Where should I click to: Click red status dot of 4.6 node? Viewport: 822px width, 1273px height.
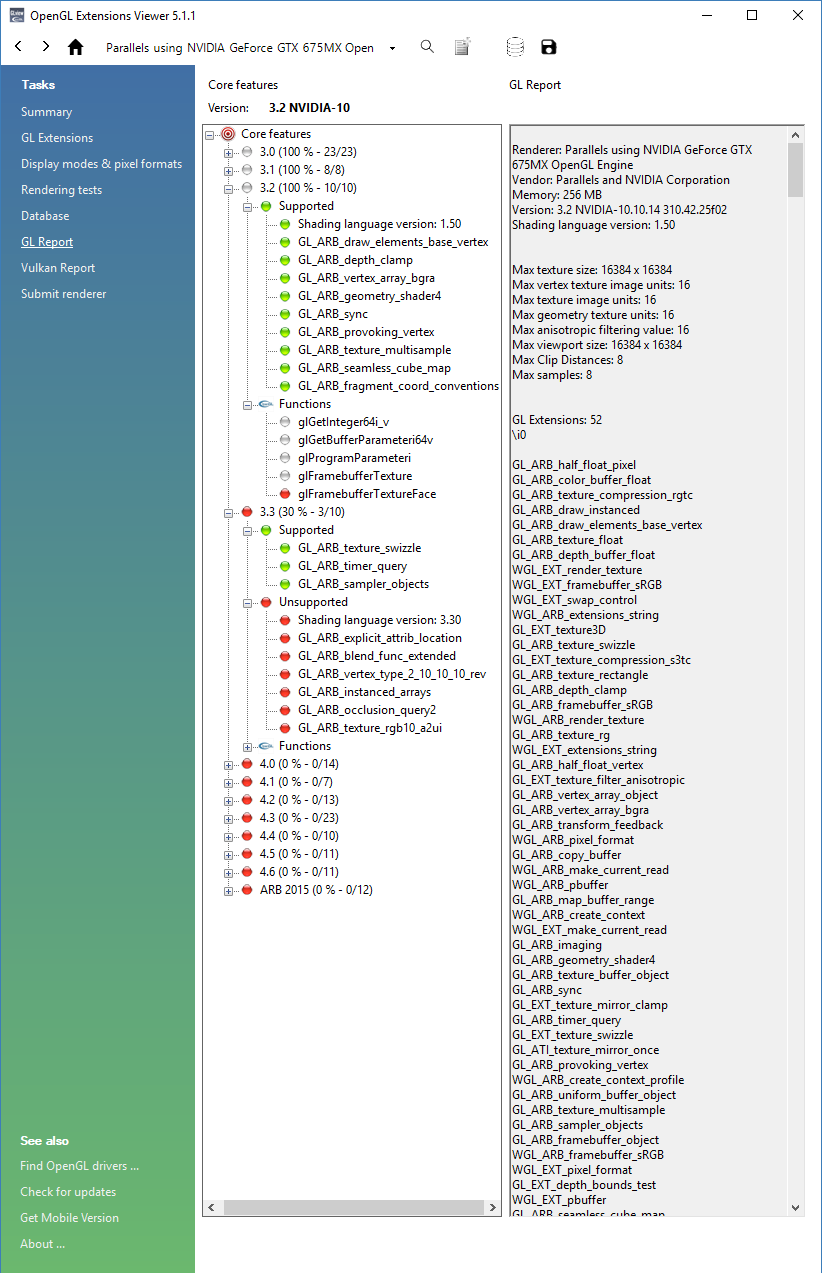click(247, 872)
